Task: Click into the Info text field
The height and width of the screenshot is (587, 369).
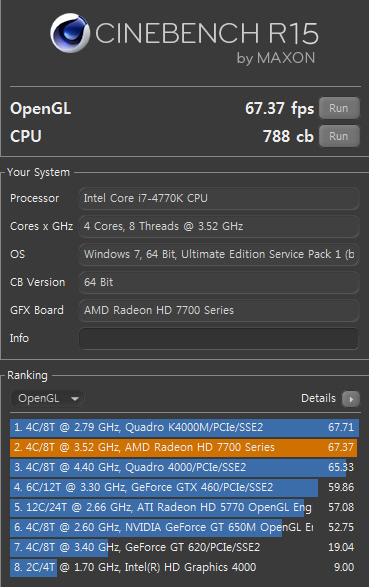Action: [x=219, y=338]
